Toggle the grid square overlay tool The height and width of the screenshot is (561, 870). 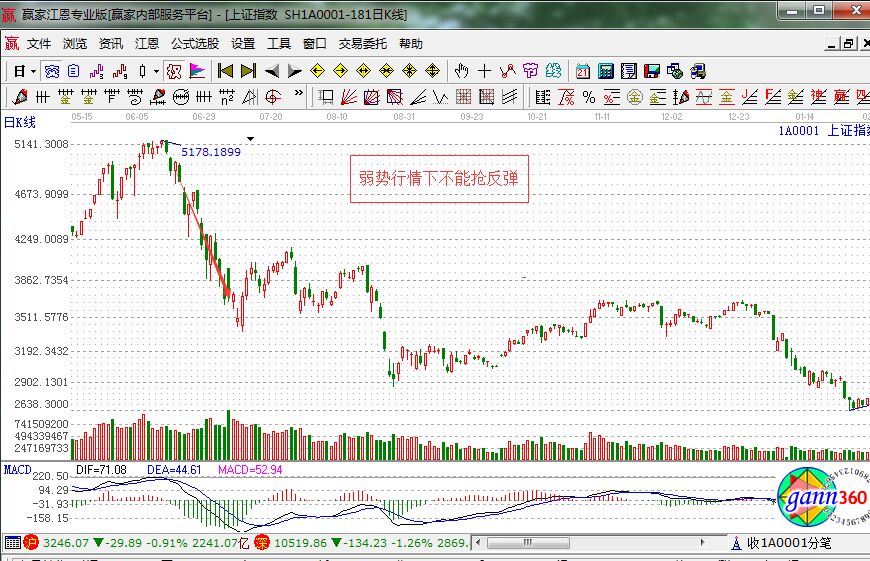463,97
